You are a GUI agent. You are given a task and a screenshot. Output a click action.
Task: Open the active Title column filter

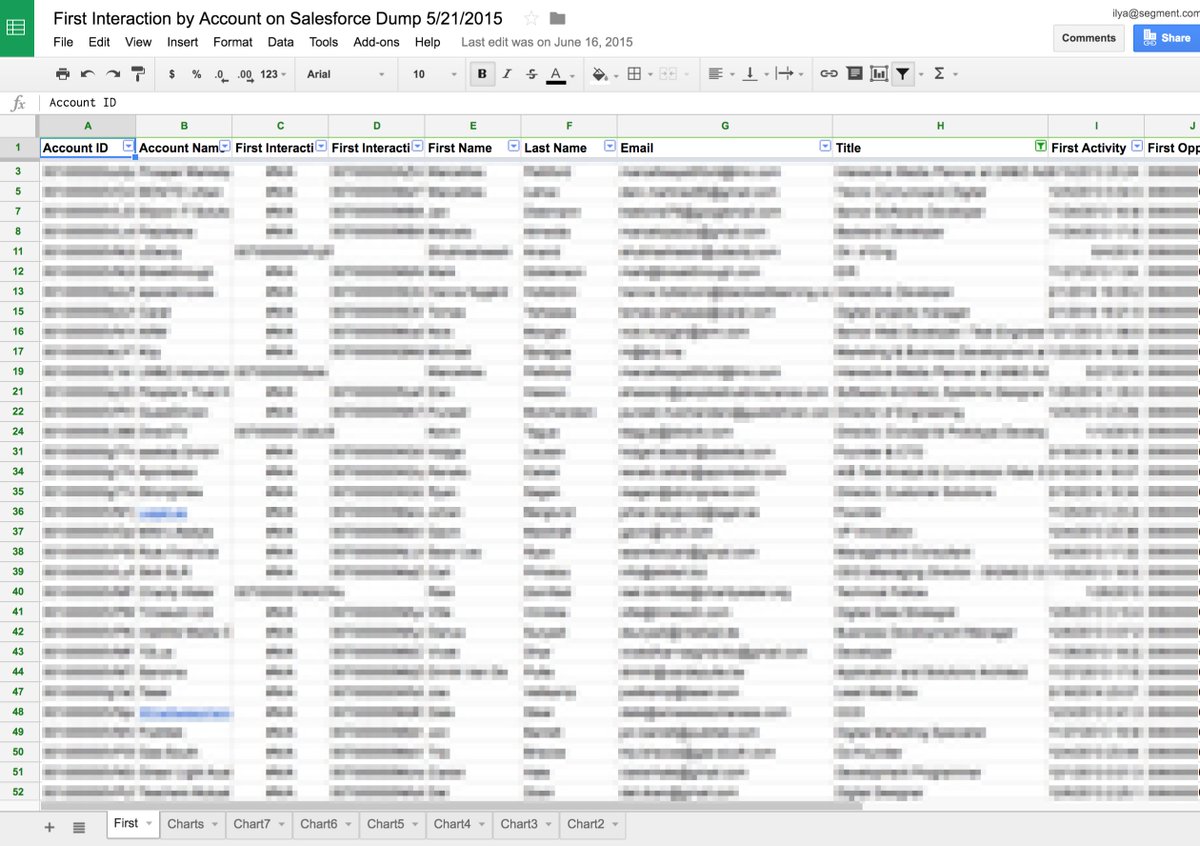click(x=1040, y=146)
